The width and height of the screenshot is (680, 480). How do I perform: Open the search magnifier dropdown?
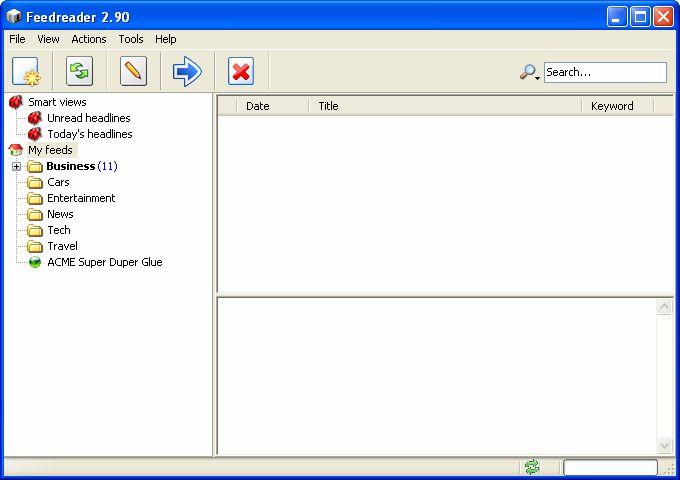pyautogui.click(x=529, y=72)
